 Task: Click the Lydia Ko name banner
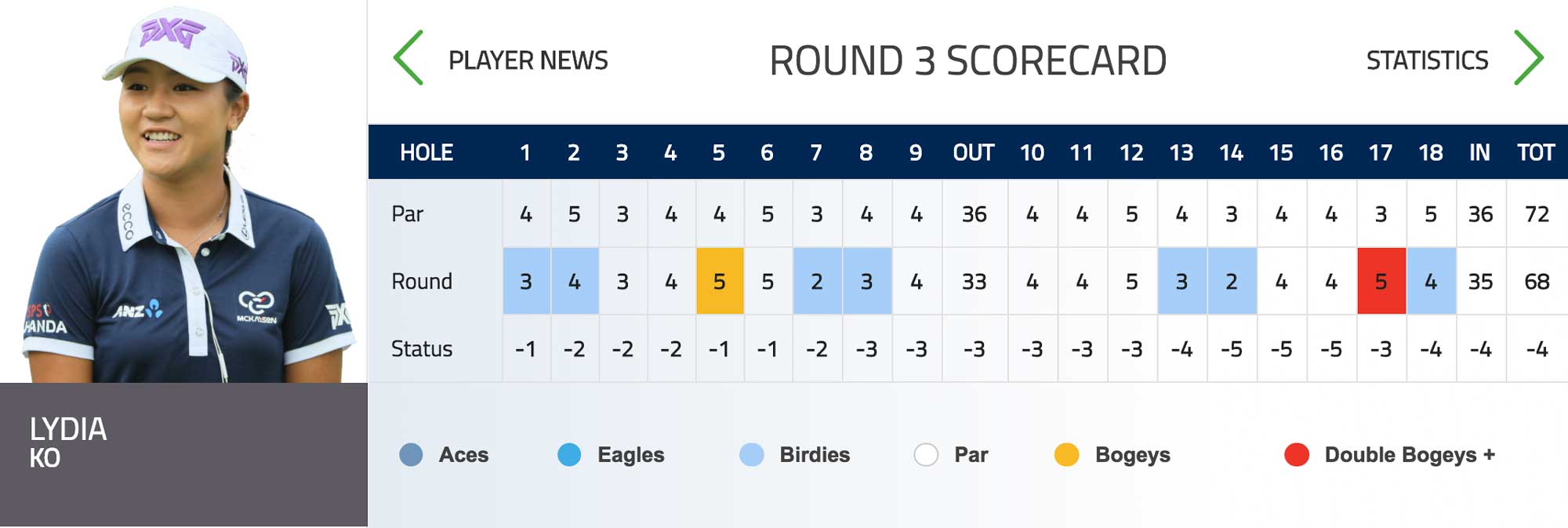(x=183, y=454)
